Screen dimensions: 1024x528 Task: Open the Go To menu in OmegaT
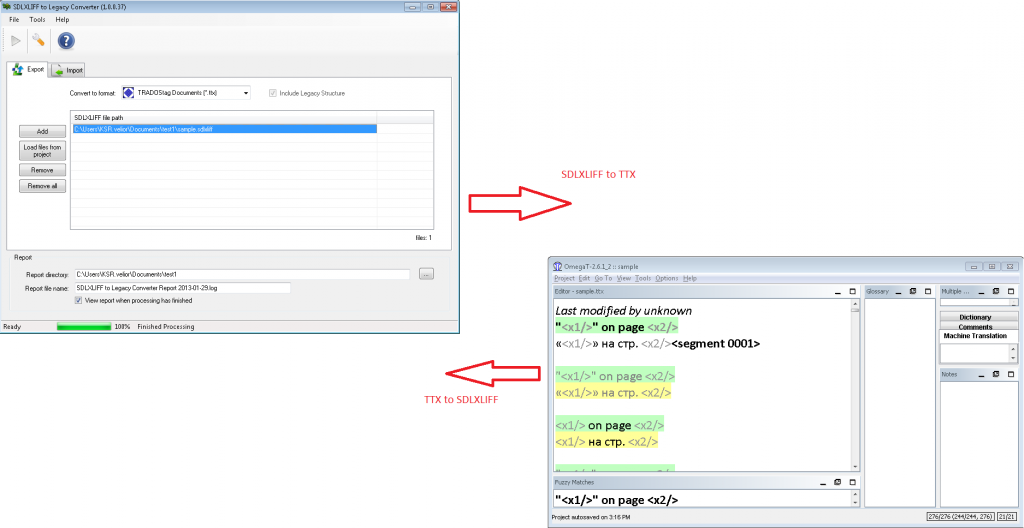pyautogui.click(x=603, y=278)
